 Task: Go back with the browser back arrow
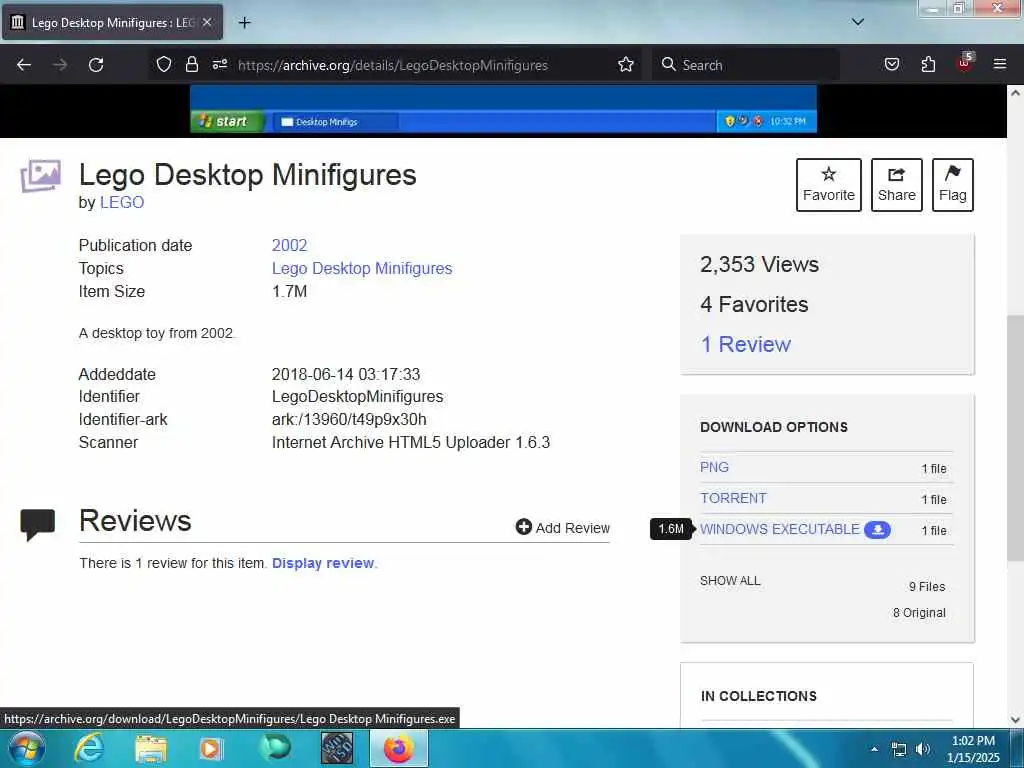tap(24, 65)
